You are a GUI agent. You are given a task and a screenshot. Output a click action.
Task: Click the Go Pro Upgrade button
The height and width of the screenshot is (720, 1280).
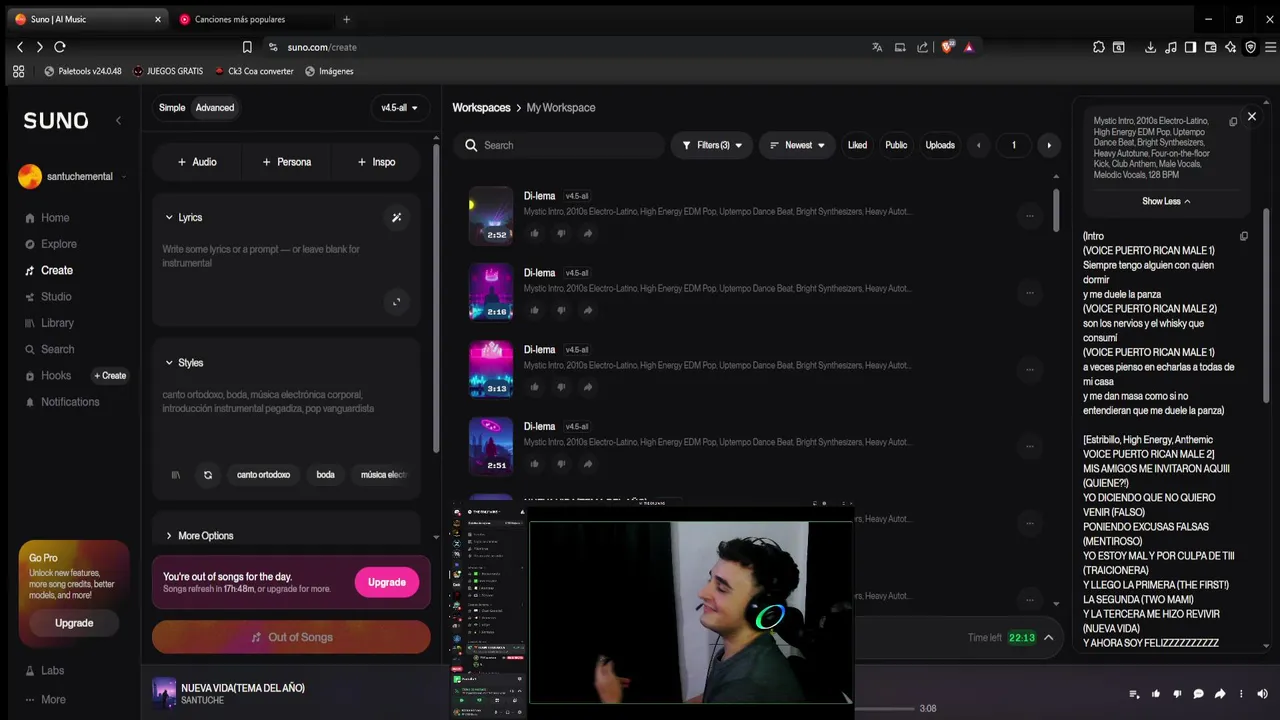(x=74, y=623)
